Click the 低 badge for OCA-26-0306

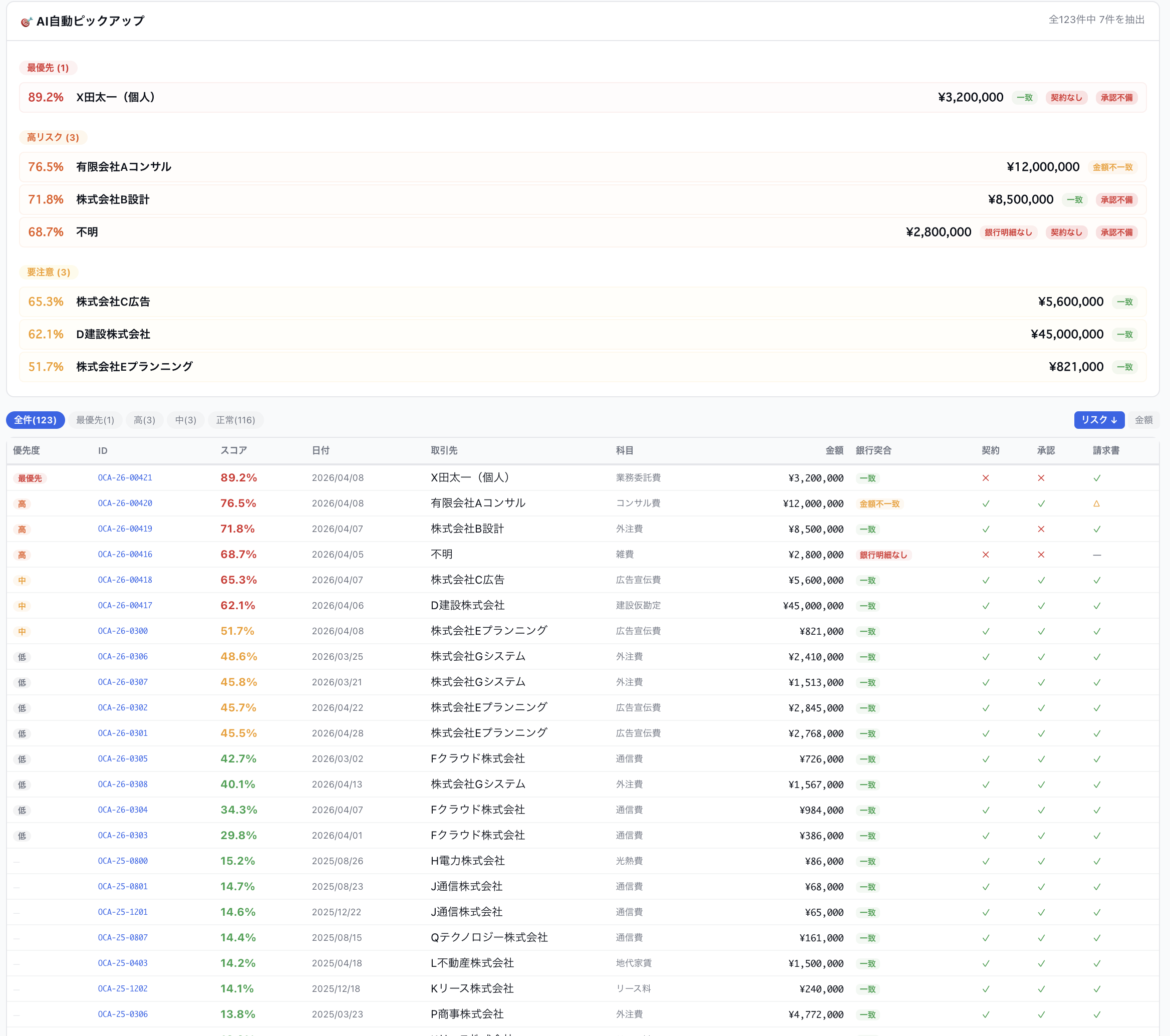pos(22,657)
